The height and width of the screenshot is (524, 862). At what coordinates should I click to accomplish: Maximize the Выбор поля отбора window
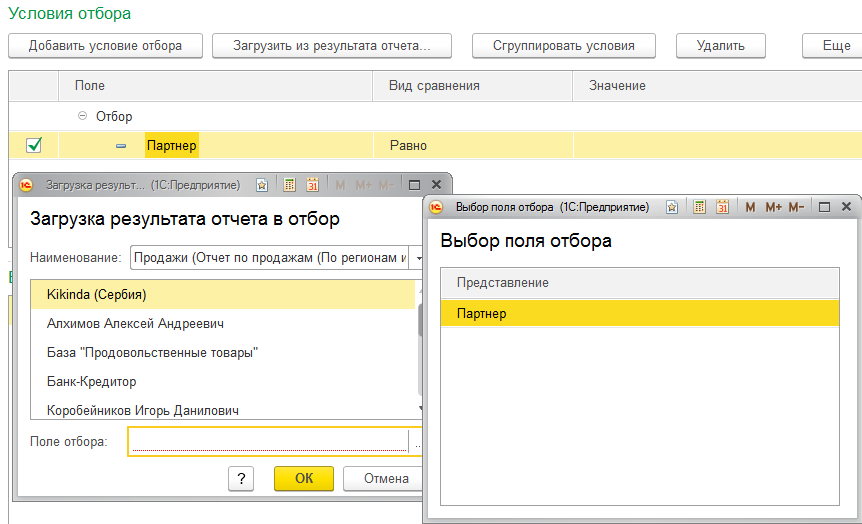[824, 207]
